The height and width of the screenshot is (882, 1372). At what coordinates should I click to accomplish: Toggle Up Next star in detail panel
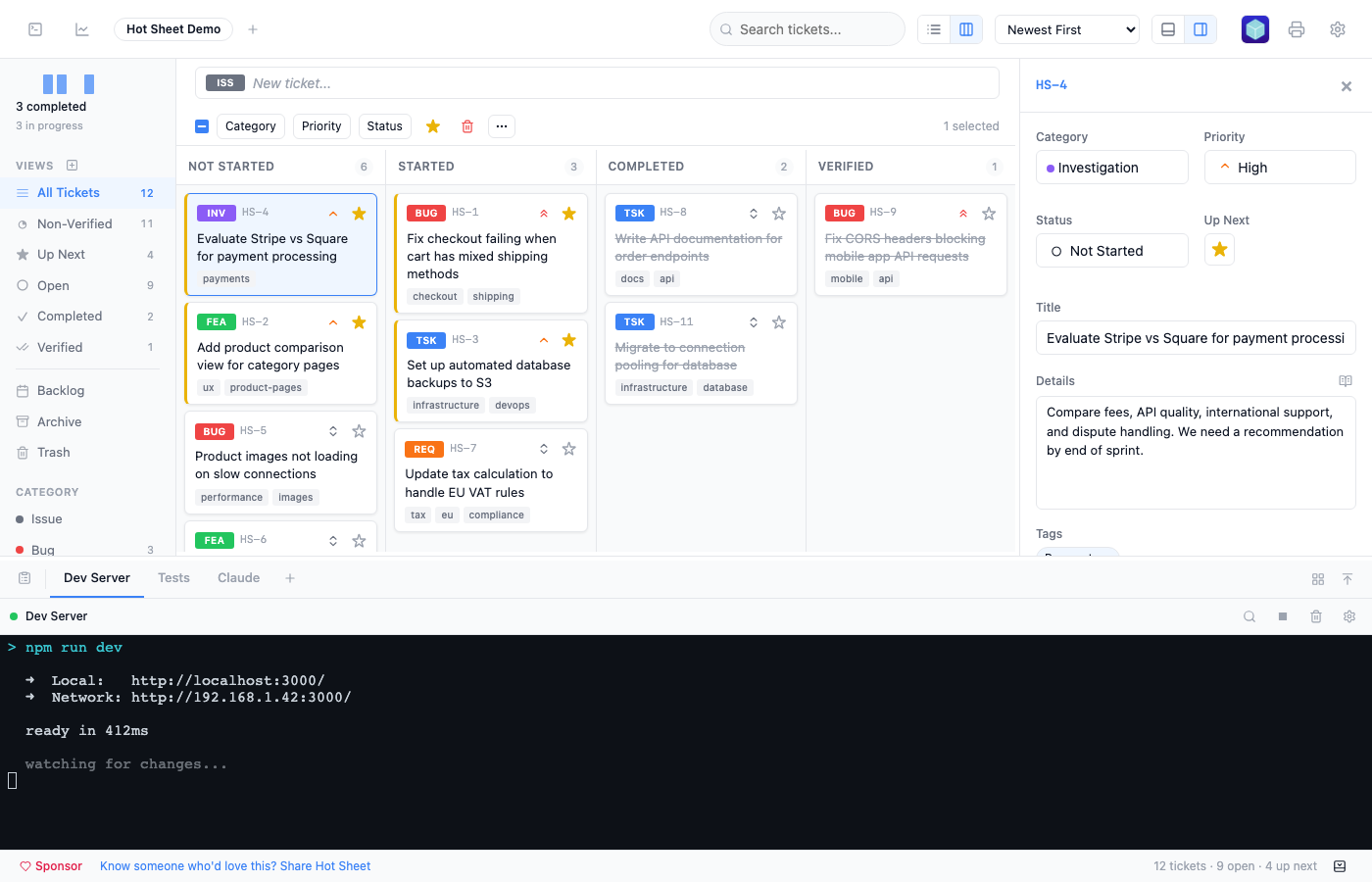(1219, 250)
